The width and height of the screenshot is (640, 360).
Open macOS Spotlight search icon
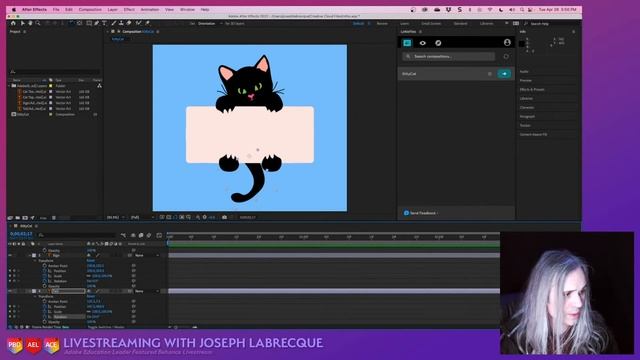coord(522,9)
